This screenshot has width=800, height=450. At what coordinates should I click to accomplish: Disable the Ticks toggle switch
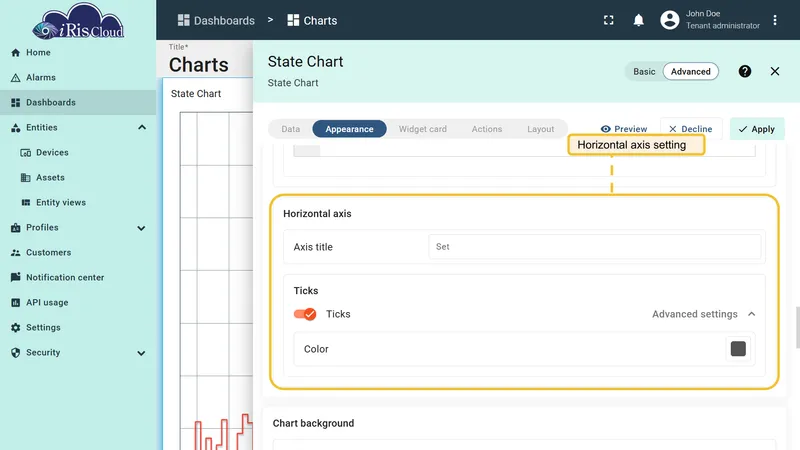tap(305, 314)
